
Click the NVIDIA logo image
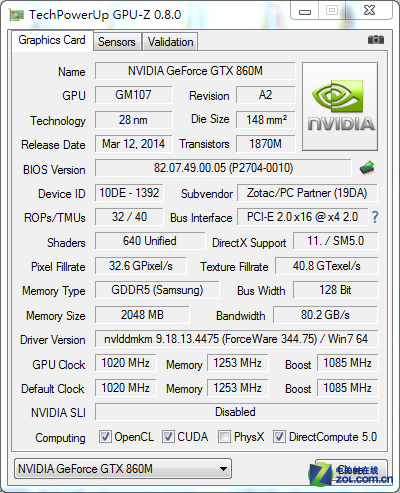(x=340, y=106)
